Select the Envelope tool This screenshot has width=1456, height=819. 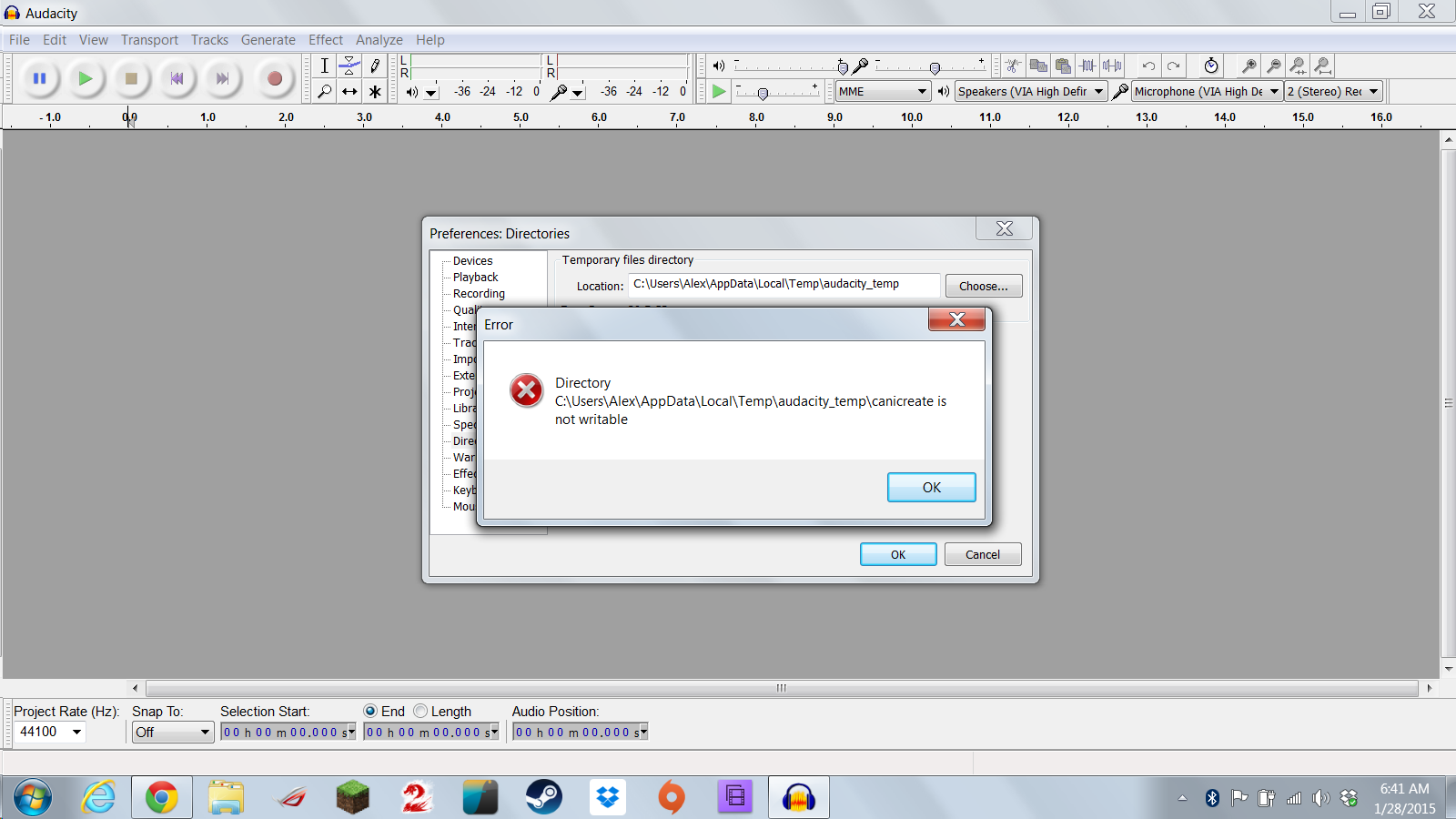(349, 66)
